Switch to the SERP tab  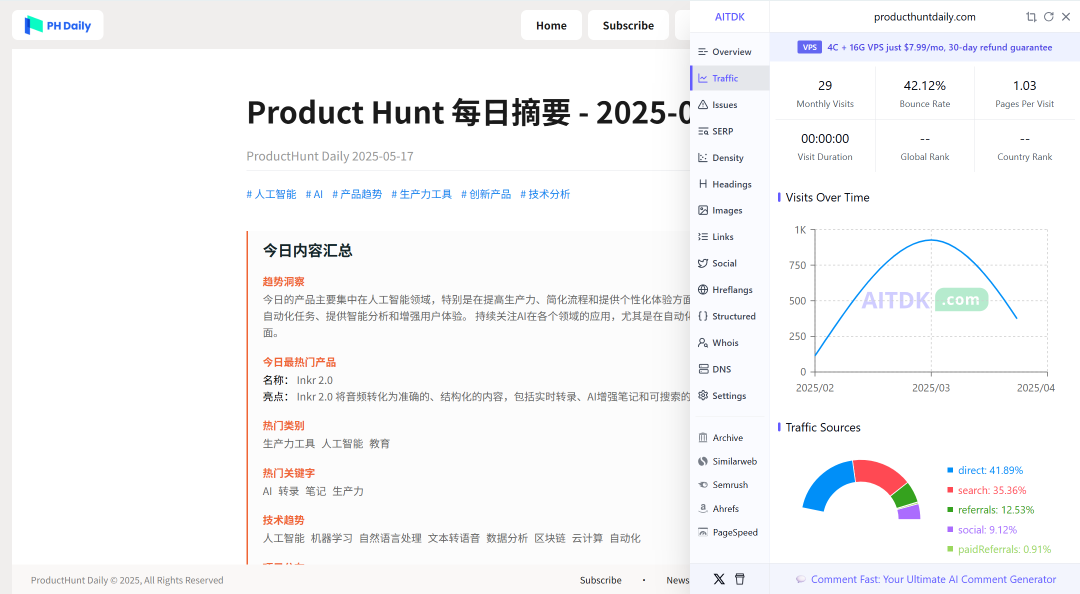click(729, 131)
